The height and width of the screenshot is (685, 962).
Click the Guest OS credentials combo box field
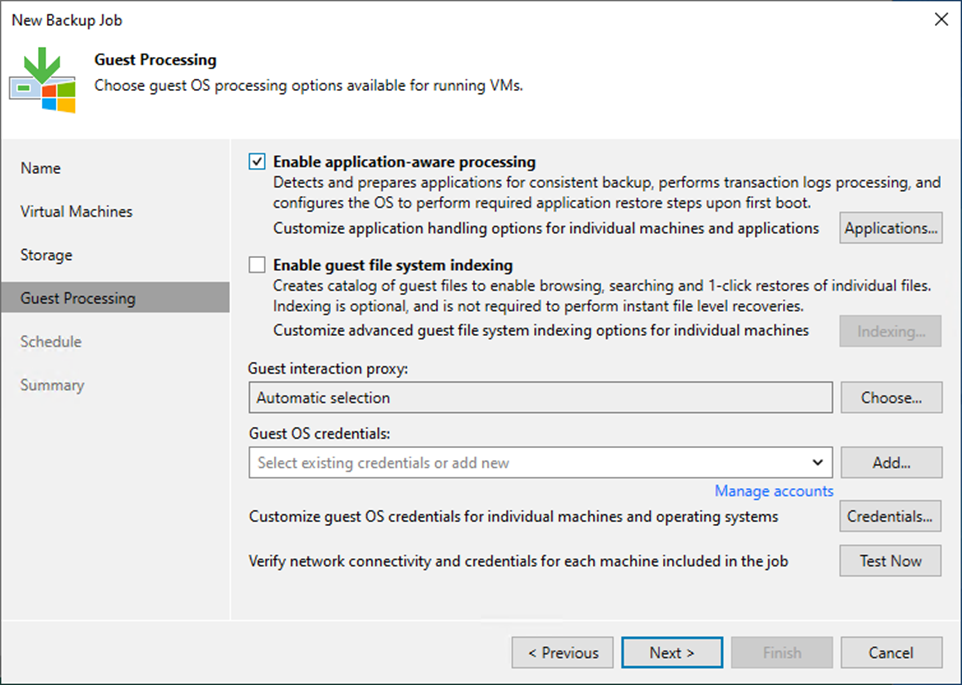tap(530, 462)
